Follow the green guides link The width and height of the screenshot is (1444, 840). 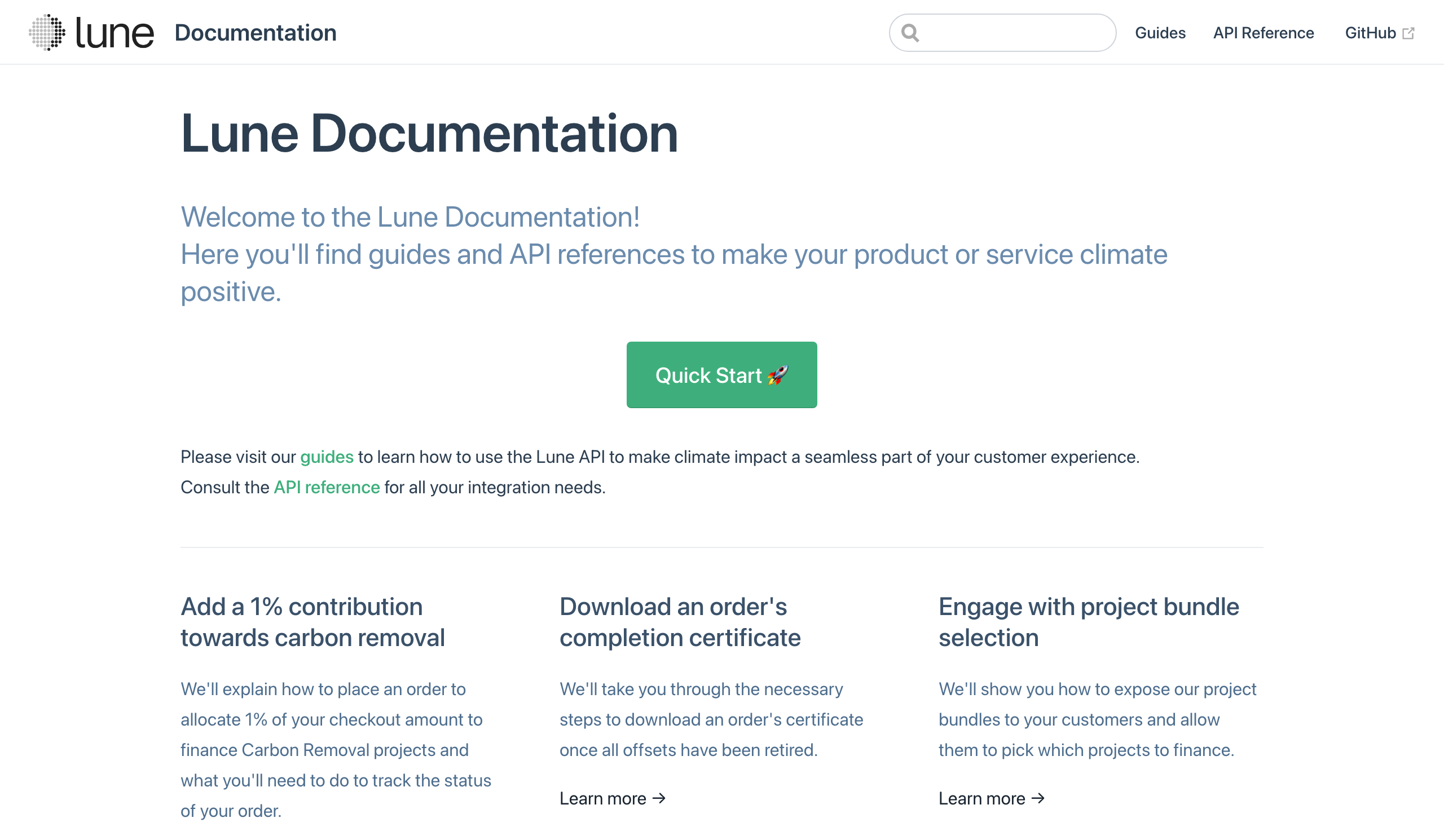(x=327, y=457)
